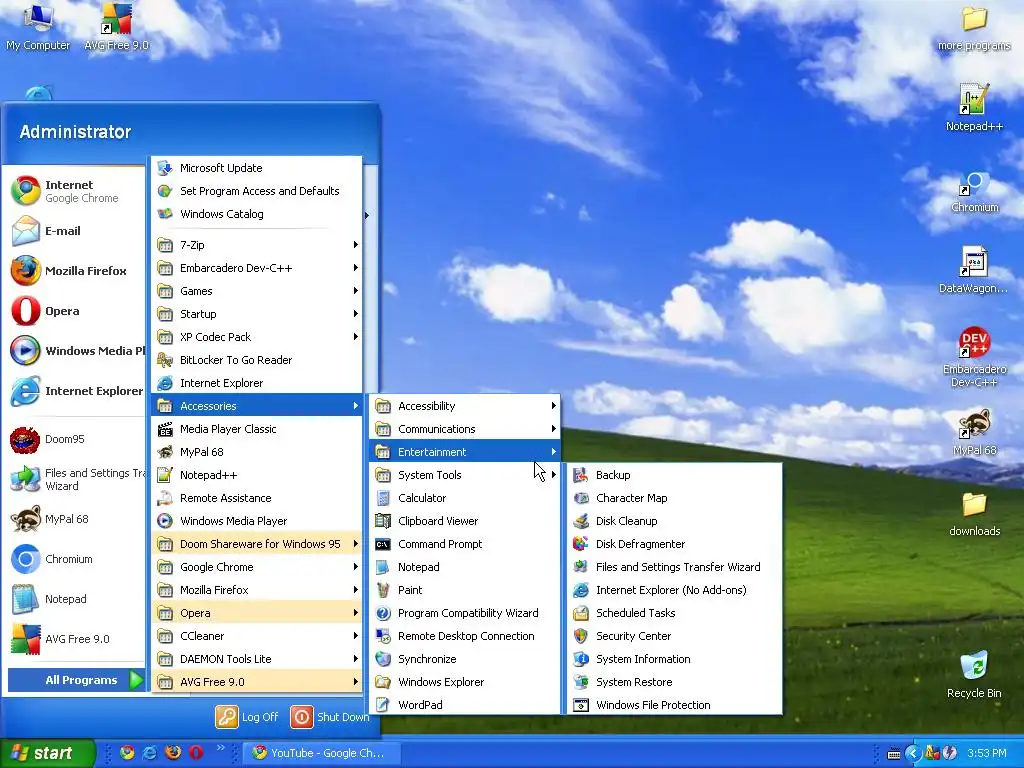Select Entertainment in Accessories menu
This screenshot has height=768, width=1024.
[465, 452]
